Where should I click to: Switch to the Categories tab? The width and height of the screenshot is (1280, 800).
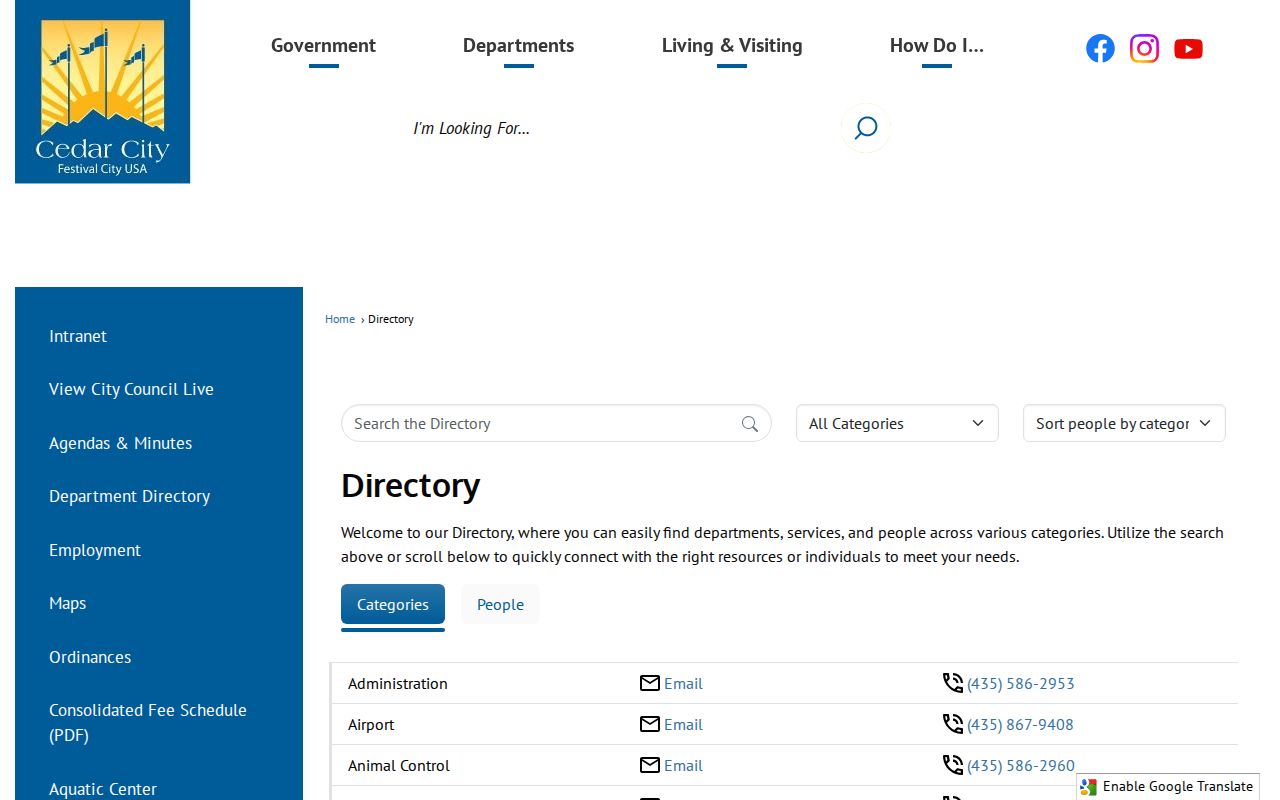(393, 604)
